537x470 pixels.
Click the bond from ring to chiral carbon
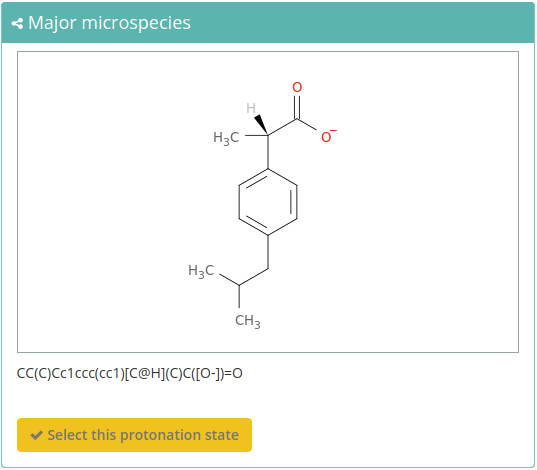(268, 152)
